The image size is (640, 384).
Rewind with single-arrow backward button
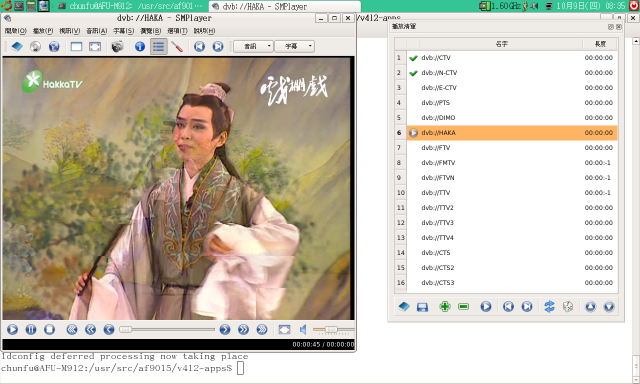pyautogui.click(x=109, y=329)
